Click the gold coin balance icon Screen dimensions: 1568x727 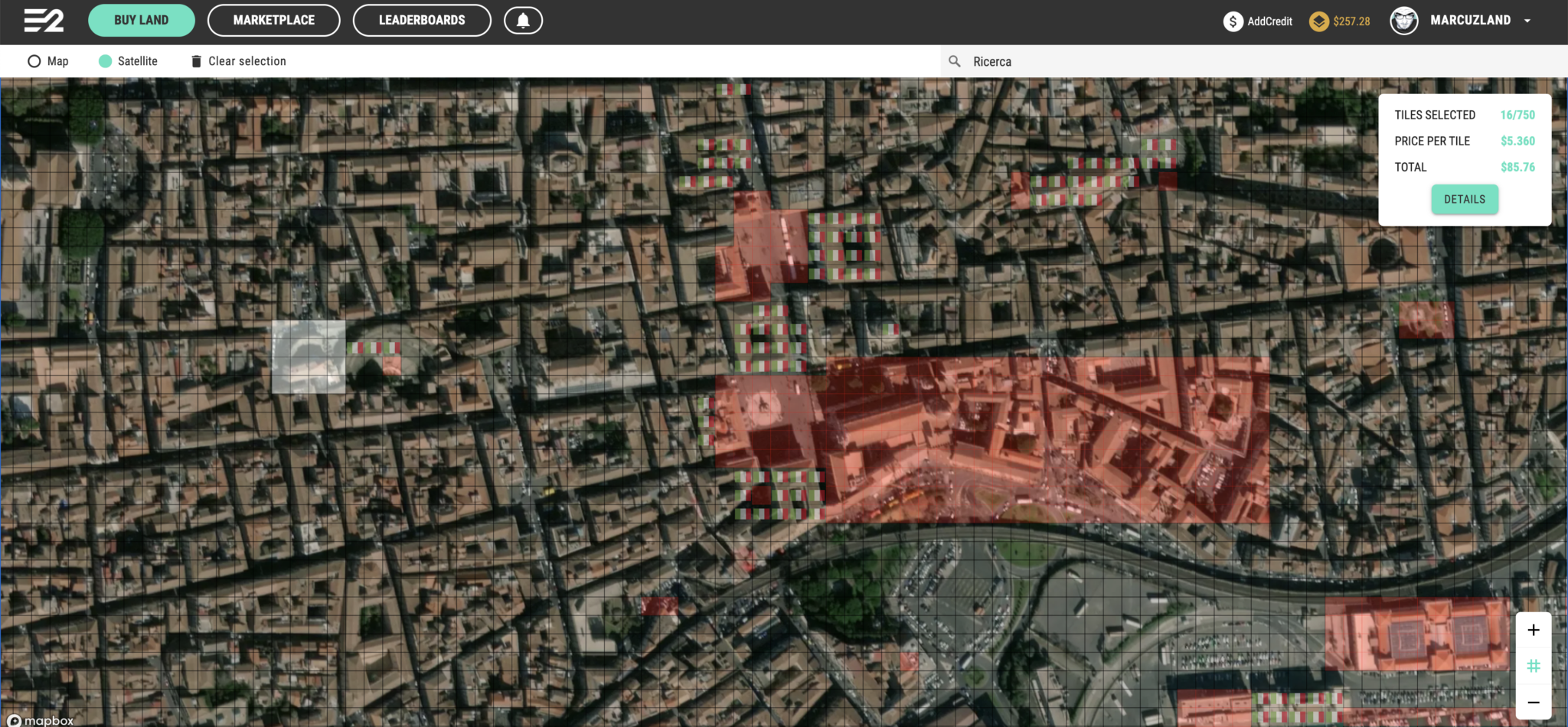(x=1318, y=21)
